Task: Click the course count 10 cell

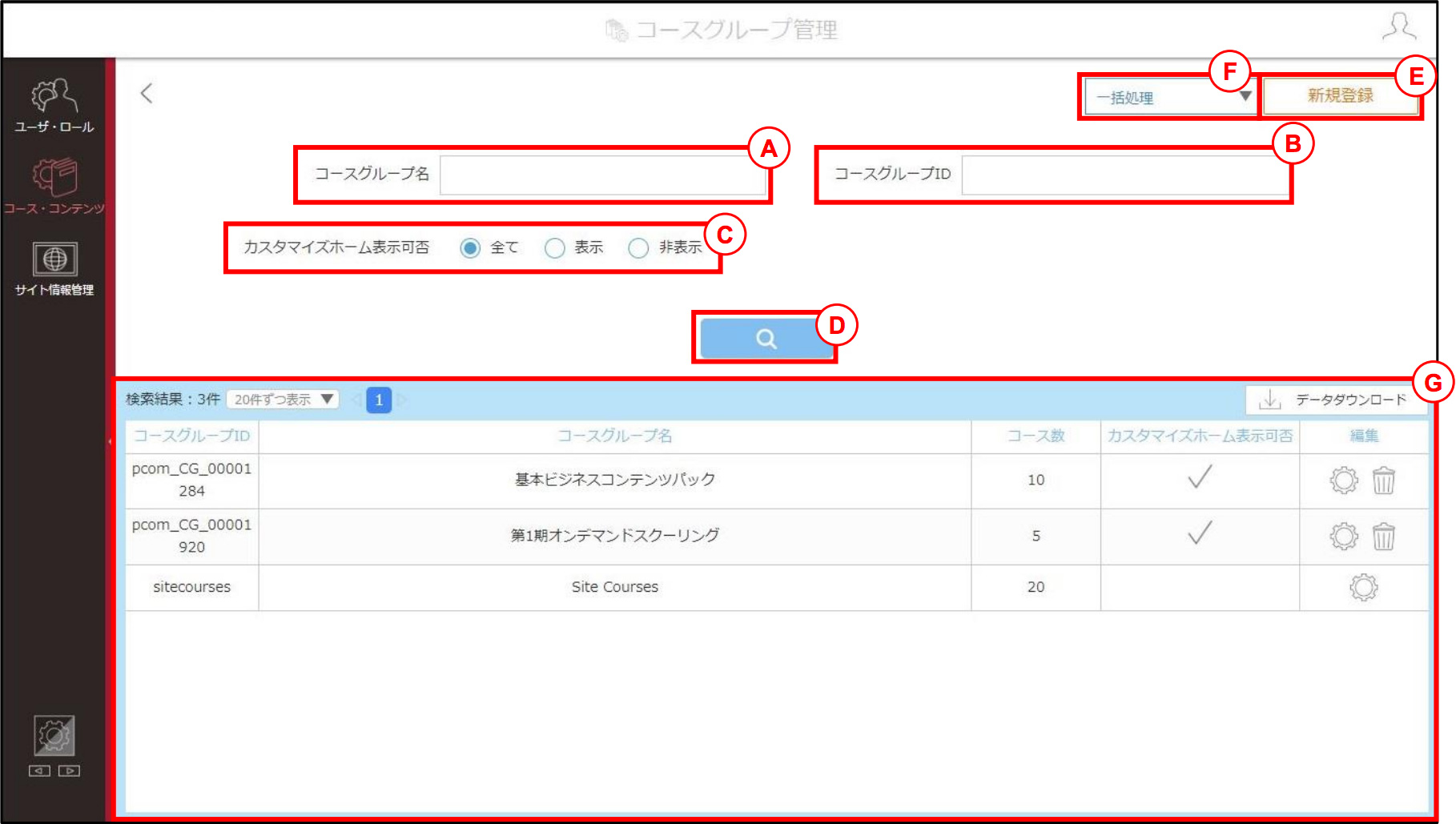Action: [1036, 480]
